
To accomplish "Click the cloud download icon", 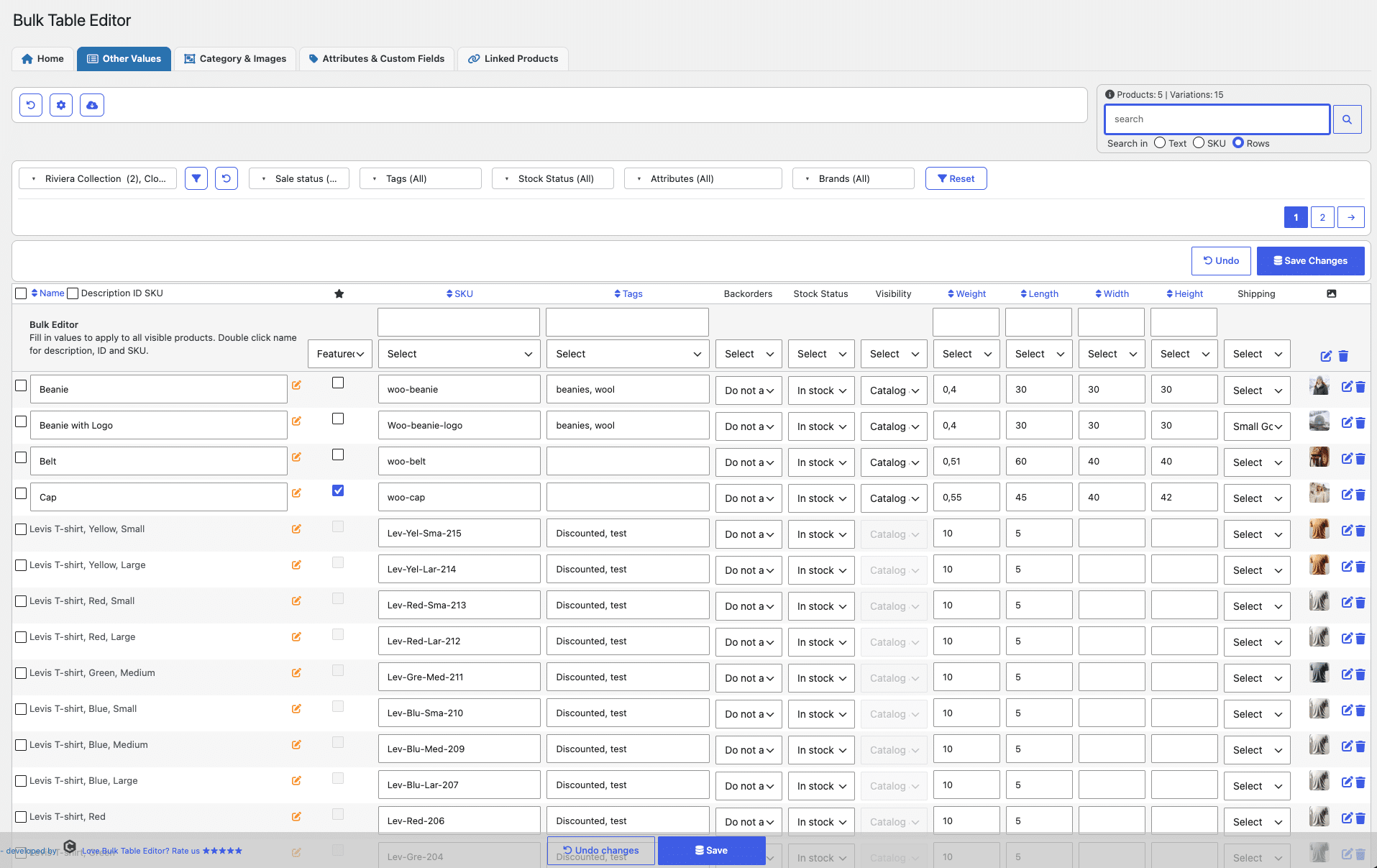I will pyautogui.click(x=92, y=105).
